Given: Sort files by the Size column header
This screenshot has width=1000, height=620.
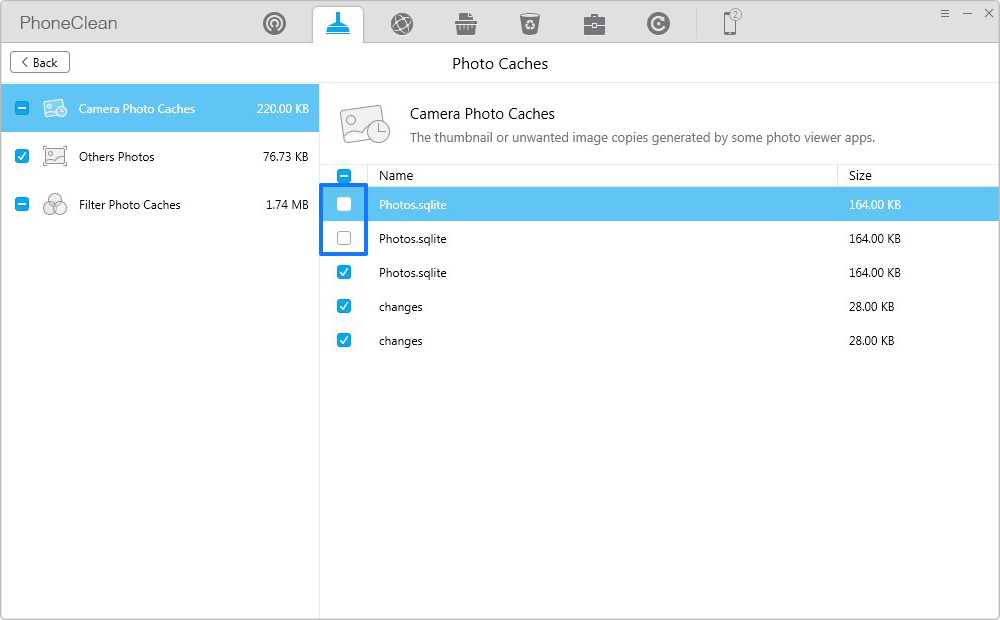Looking at the screenshot, I should tap(860, 176).
